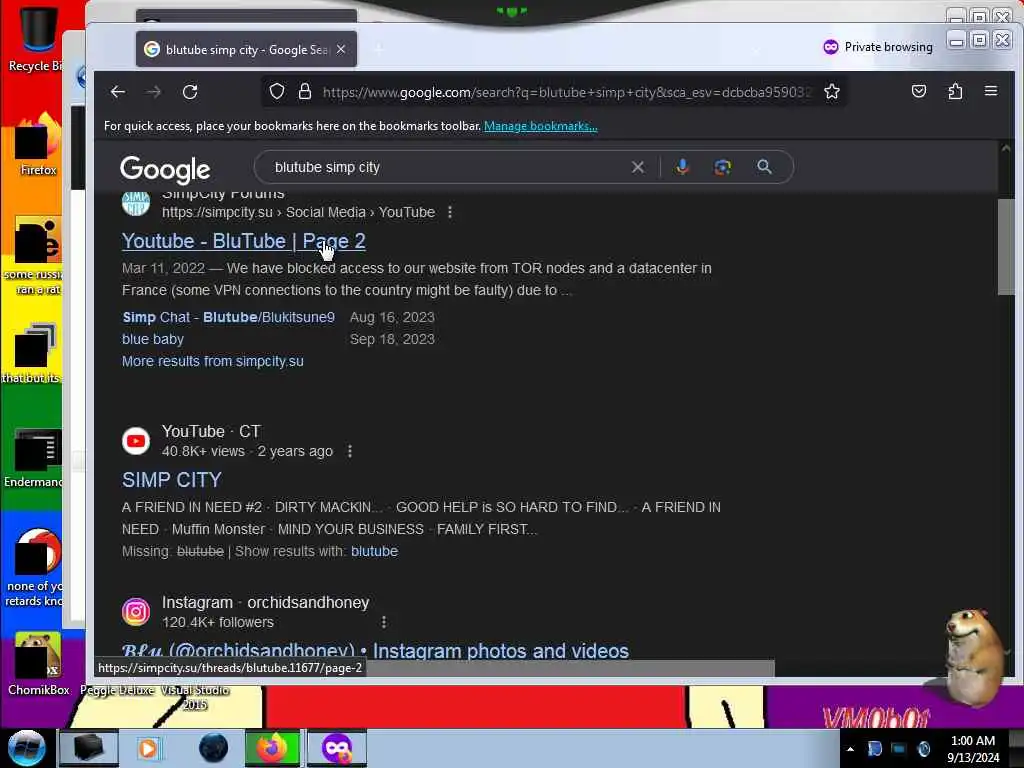Open the private browsing taskbar button

pyautogui.click(x=336, y=748)
